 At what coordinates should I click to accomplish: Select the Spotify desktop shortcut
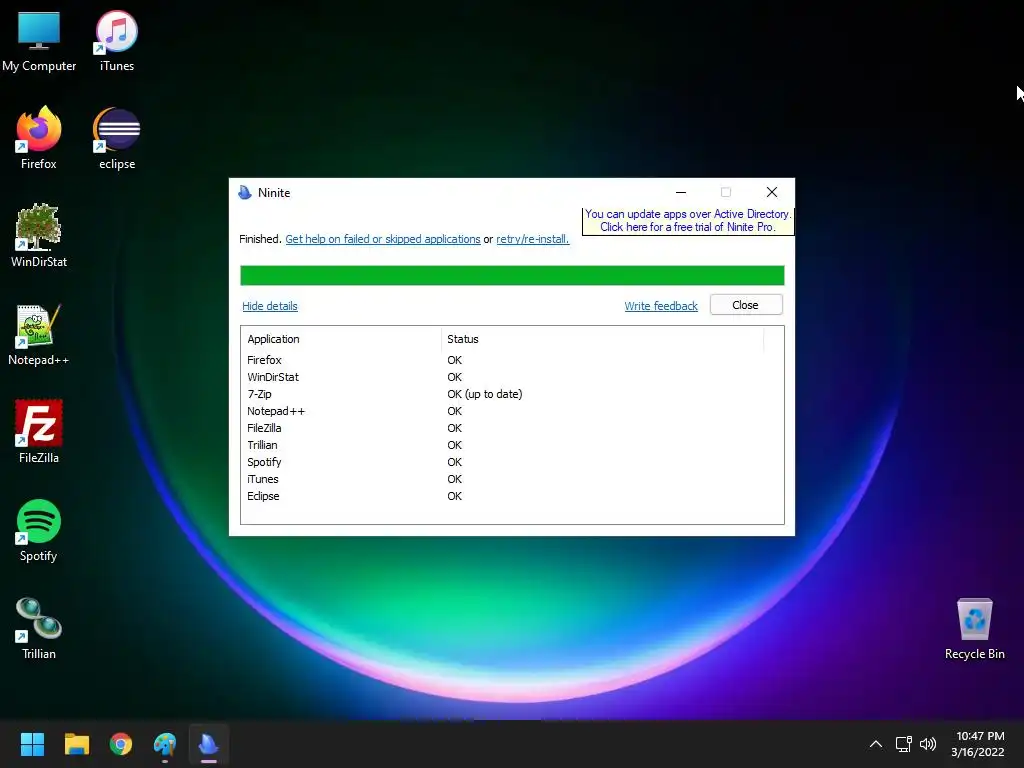tap(39, 530)
